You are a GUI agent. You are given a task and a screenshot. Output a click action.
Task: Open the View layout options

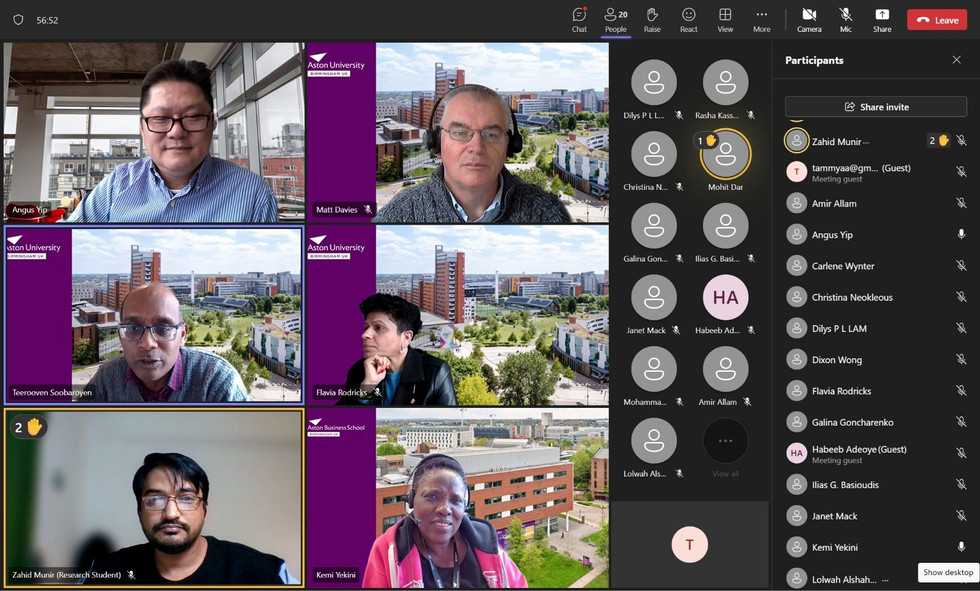click(x=725, y=19)
